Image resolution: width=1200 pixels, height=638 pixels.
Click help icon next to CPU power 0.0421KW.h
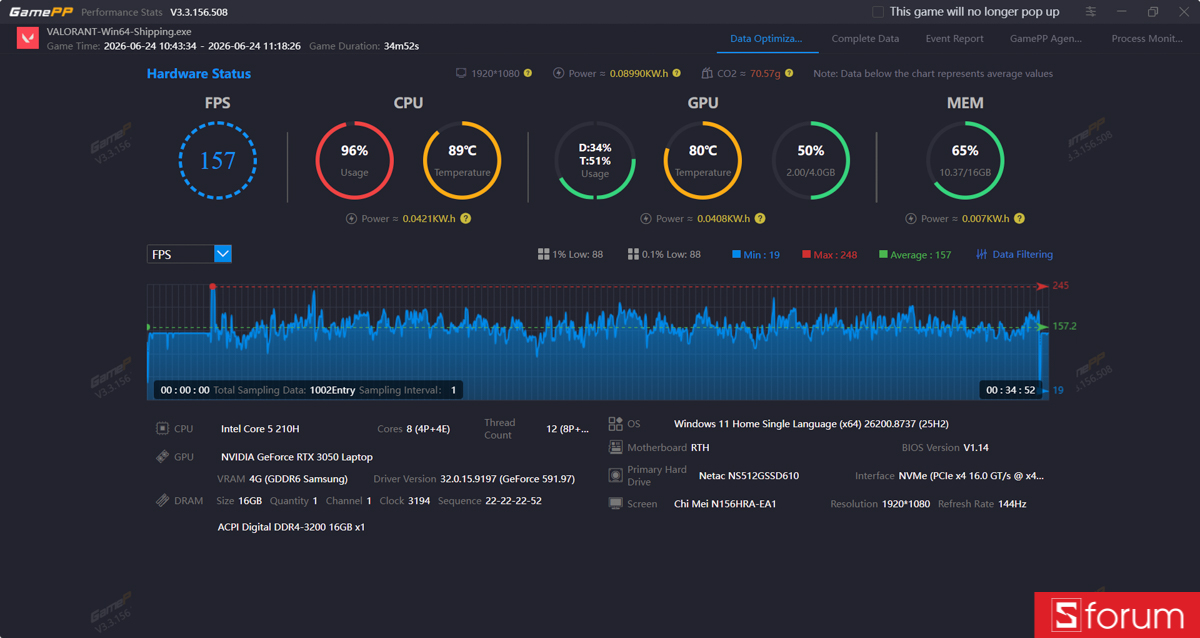coord(466,218)
